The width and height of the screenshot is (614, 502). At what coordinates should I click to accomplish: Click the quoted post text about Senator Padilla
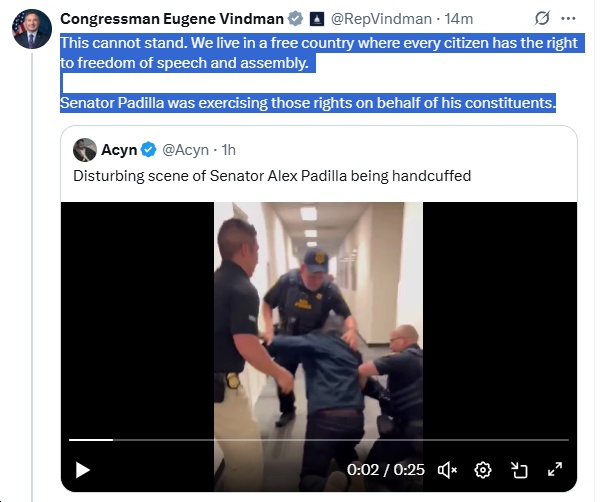point(272,176)
